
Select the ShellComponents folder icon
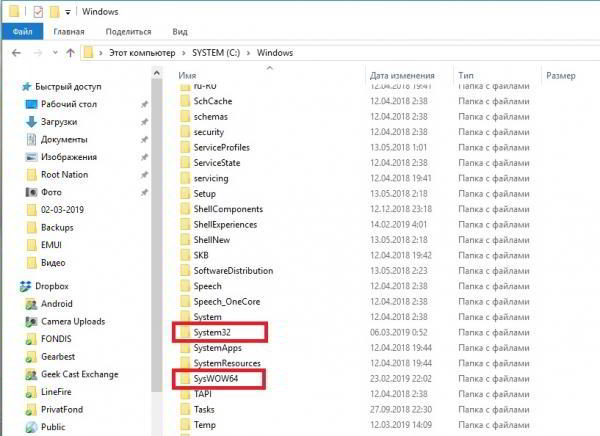click(x=185, y=209)
